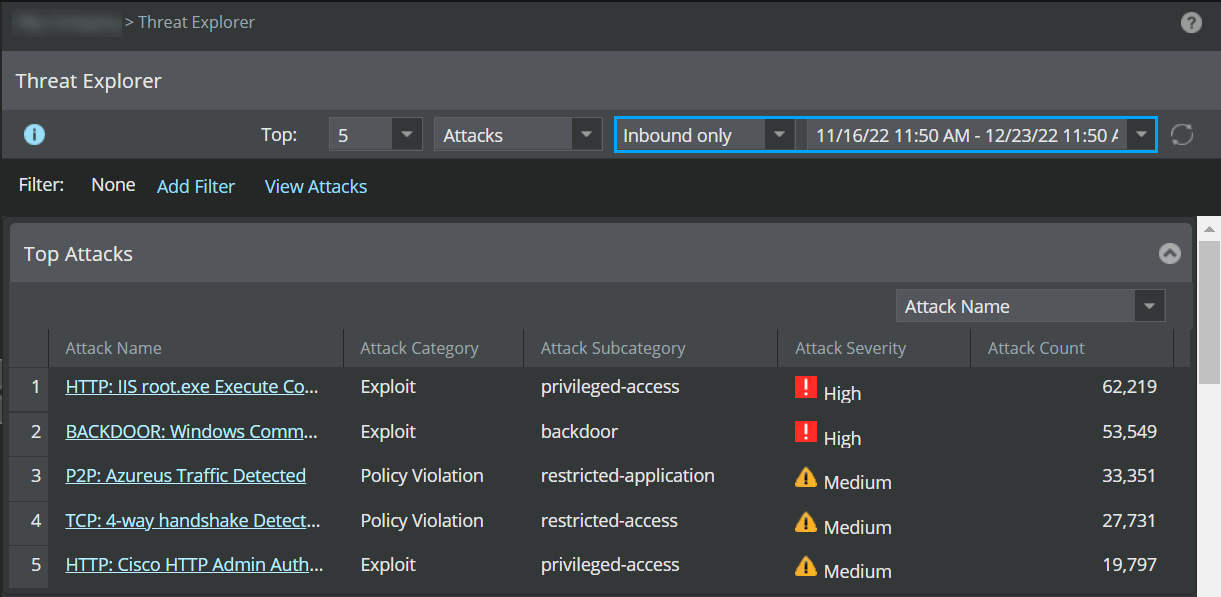The height and width of the screenshot is (597, 1221).
Task: Click the Threat Explorer breadcrumb
Action: (196, 22)
